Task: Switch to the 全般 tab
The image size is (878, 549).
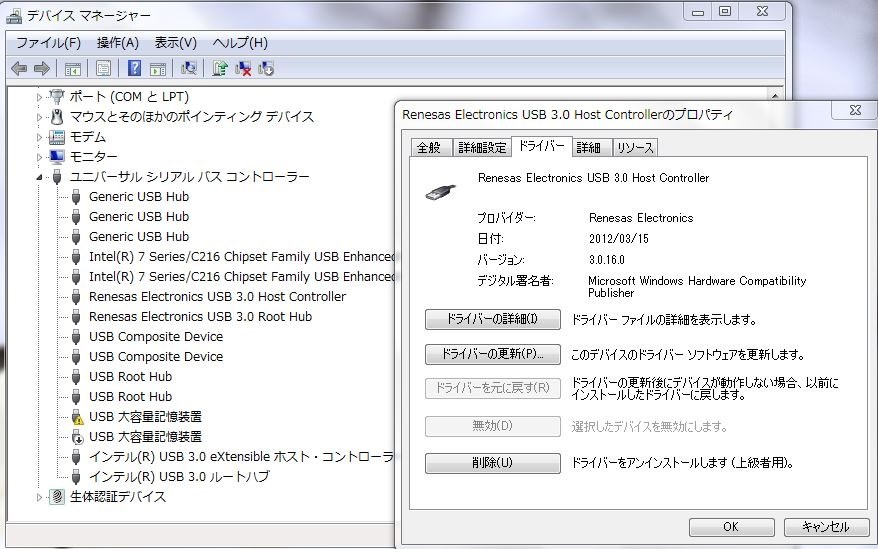Action: (x=429, y=147)
